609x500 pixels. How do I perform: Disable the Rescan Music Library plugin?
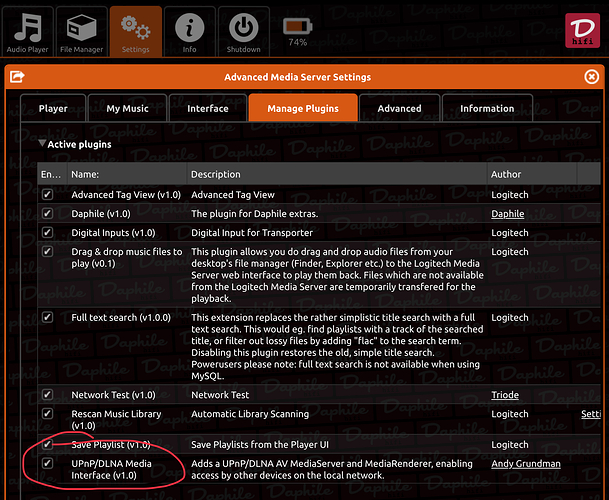pyautogui.click(x=47, y=413)
